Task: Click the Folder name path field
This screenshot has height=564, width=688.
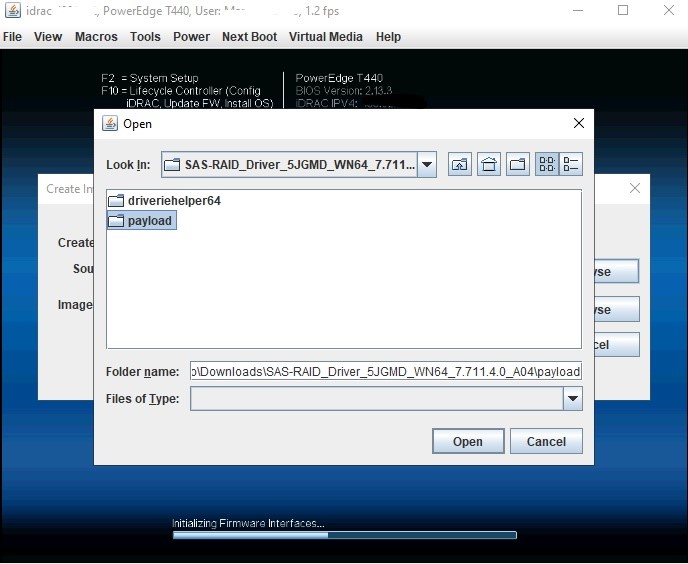Action: tap(386, 372)
